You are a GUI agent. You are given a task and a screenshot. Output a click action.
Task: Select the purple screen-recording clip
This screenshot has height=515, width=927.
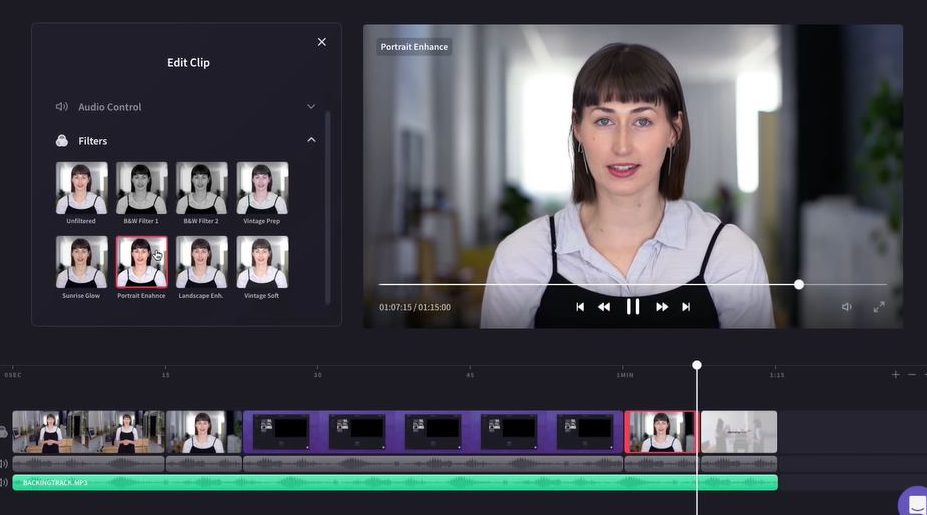pyautogui.click(x=433, y=432)
